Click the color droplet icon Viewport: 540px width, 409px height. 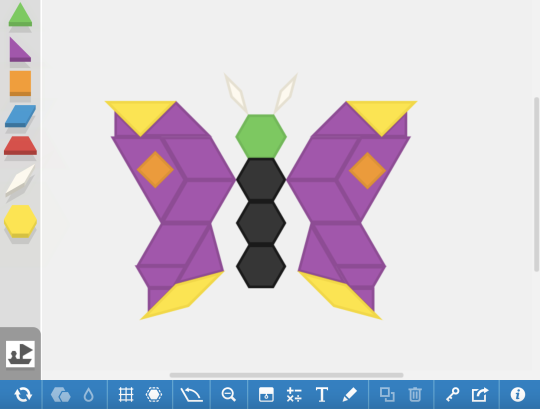pos(89,395)
